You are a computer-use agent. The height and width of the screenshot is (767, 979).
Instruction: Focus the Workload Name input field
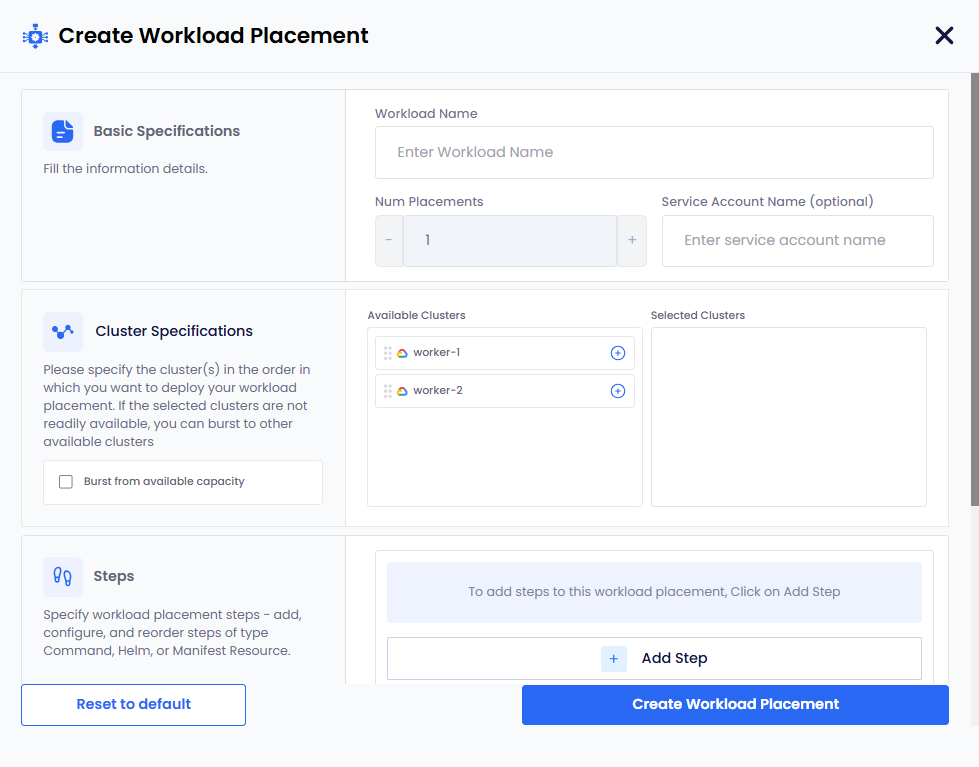(654, 152)
